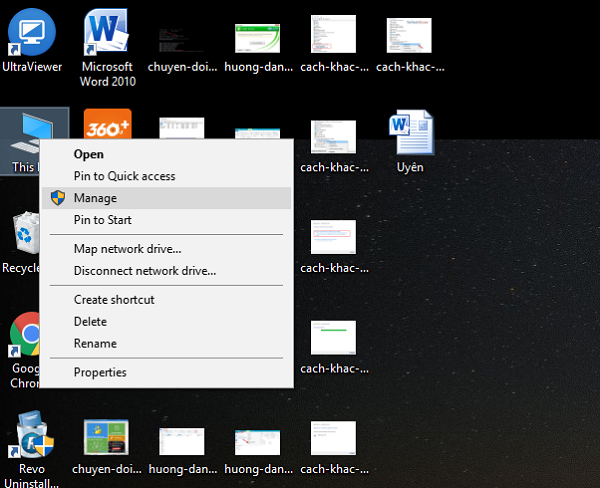
Task: Select Delete in the context menu
Action: click(x=91, y=322)
